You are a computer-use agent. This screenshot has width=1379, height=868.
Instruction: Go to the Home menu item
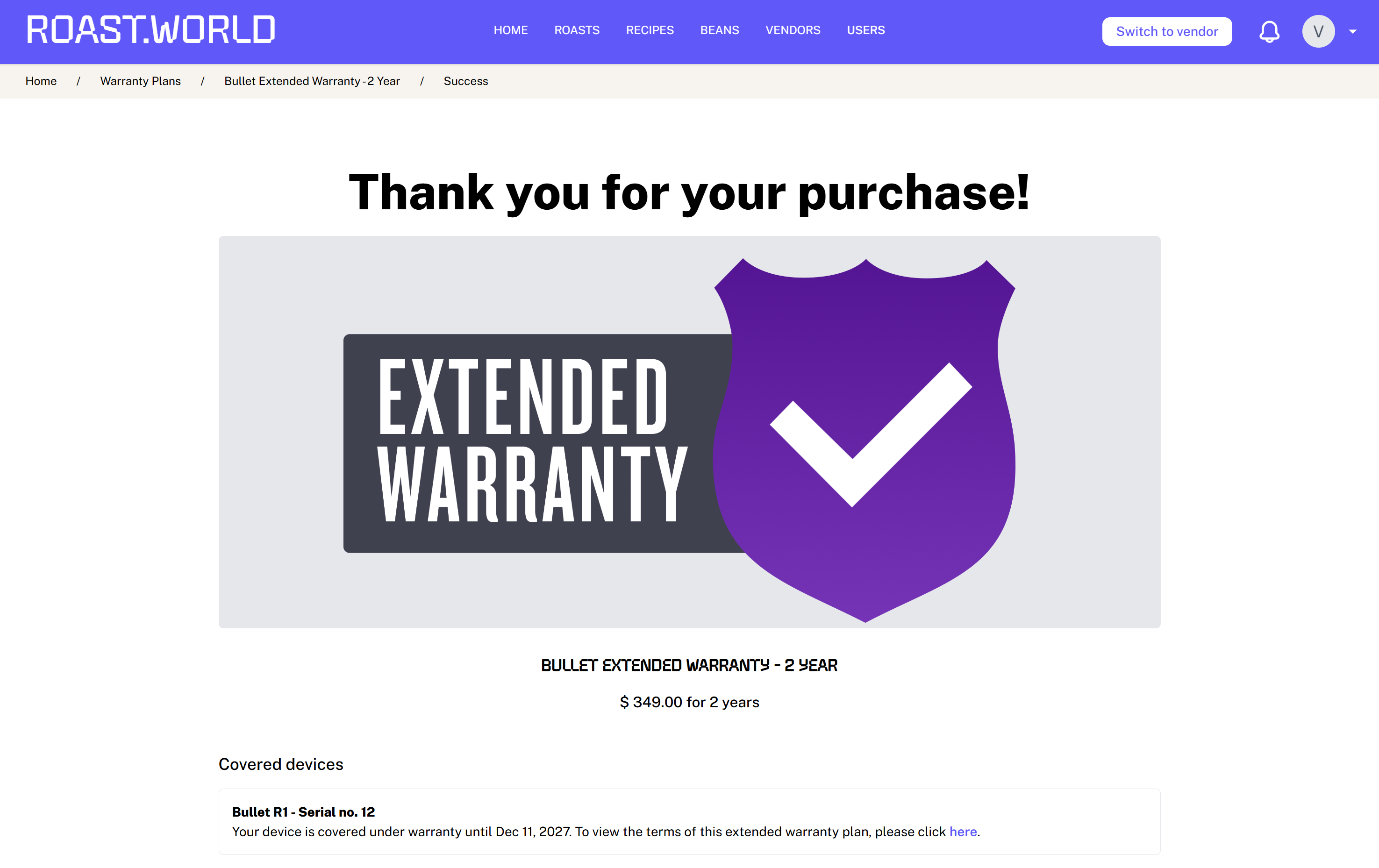[510, 30]
